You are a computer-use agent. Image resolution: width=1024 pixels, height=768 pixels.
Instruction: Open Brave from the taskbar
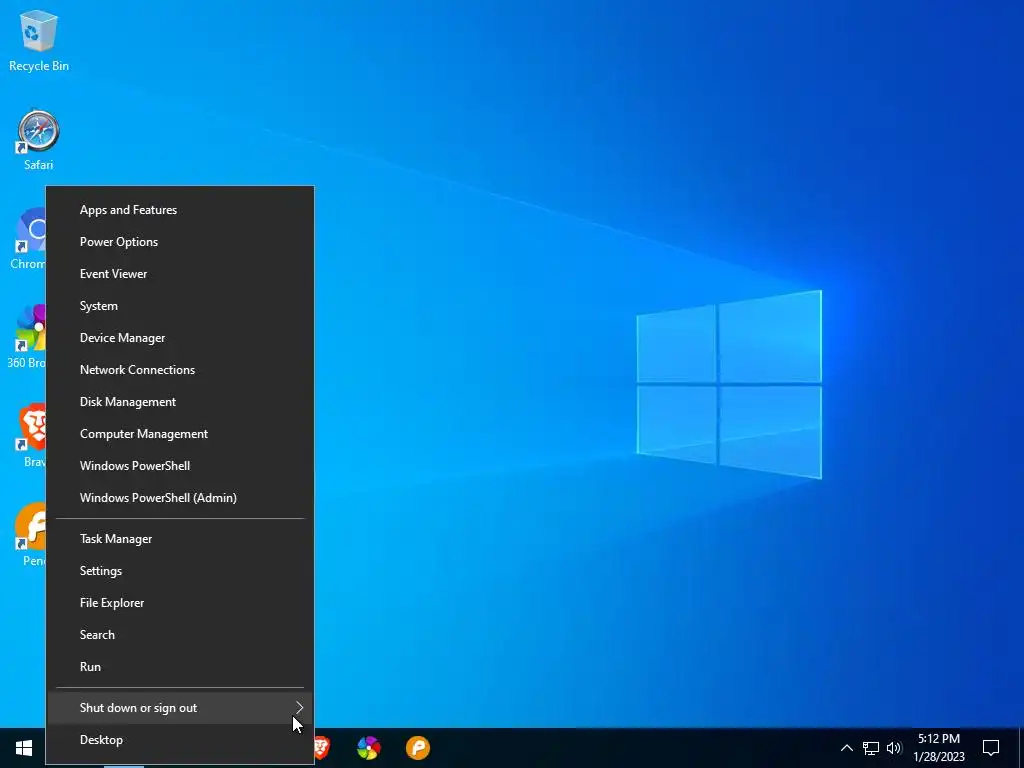pos(321,748)
